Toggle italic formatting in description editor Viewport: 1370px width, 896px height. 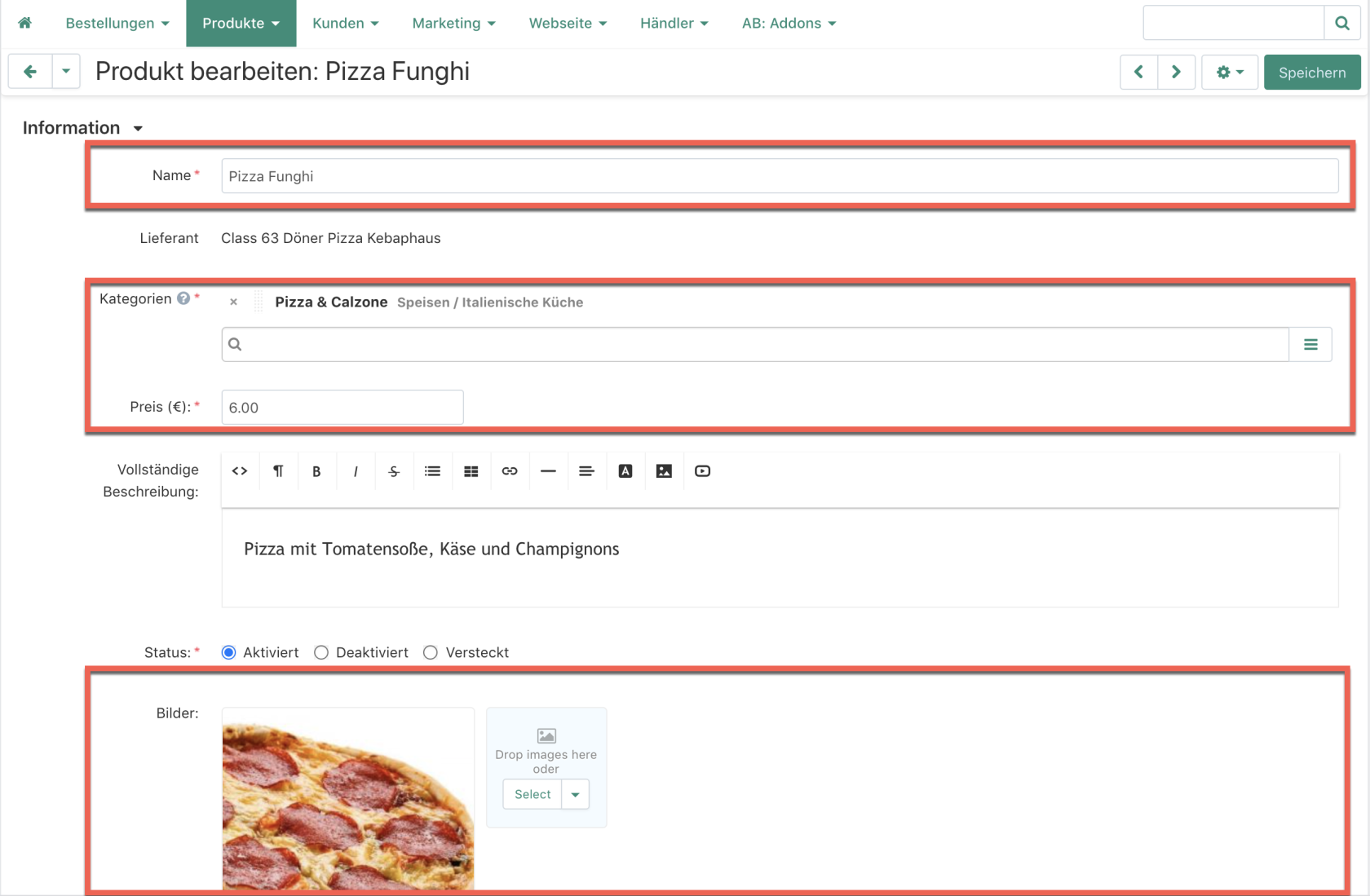point(356,471)
